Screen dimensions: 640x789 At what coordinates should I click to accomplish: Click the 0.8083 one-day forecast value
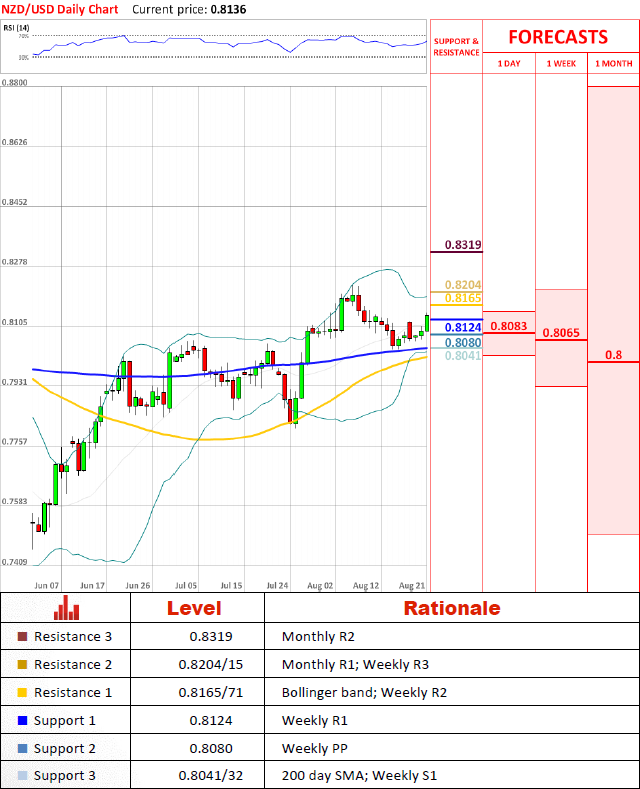[508, 326]
